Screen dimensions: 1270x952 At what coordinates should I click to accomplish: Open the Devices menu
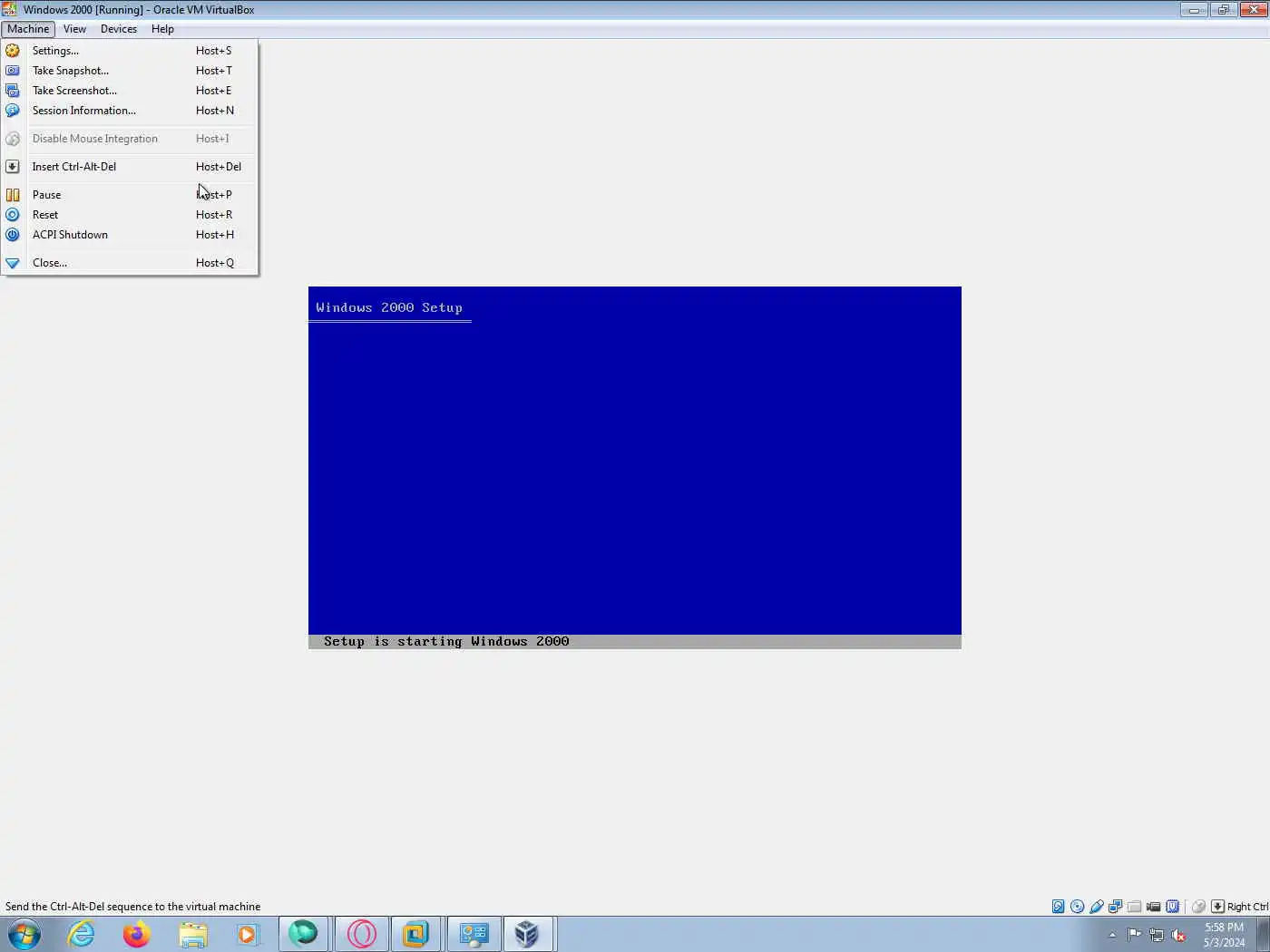(119, 29)
